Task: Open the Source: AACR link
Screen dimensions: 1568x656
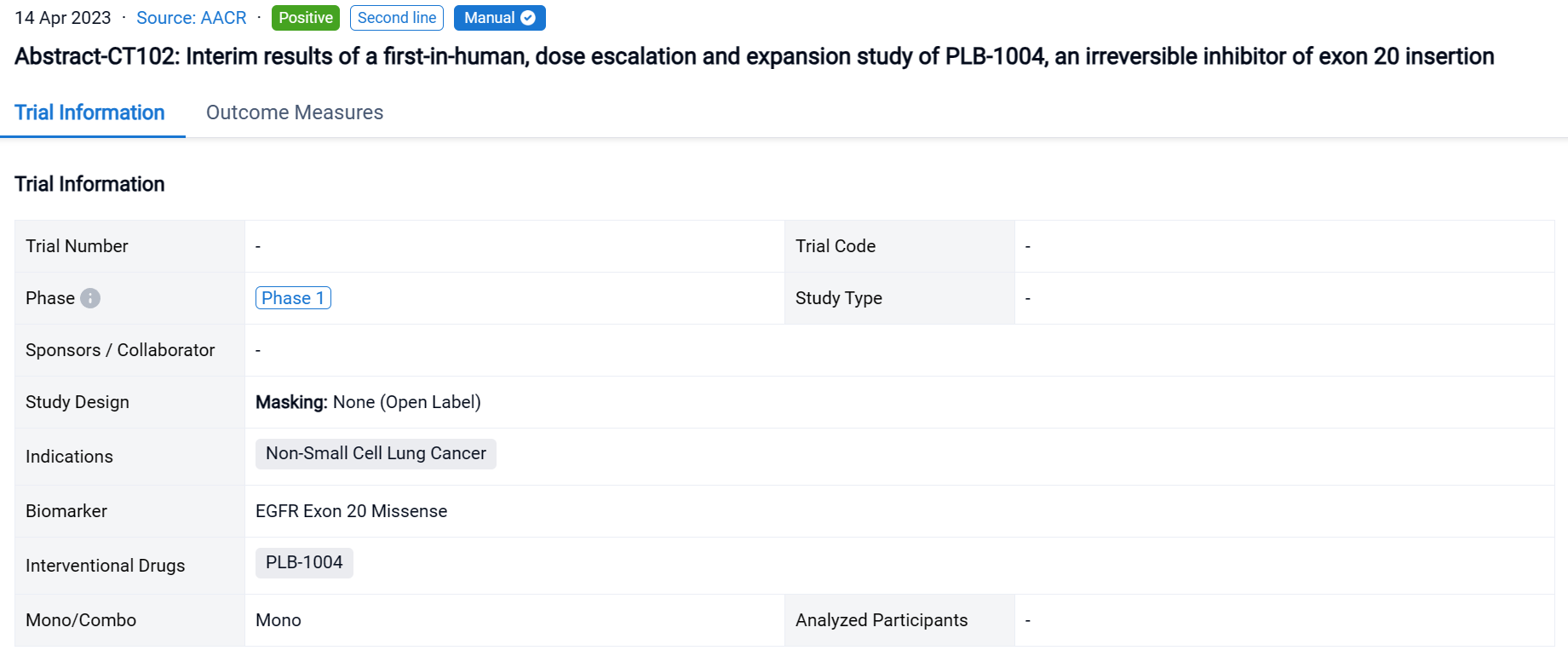Action: [x=191, y=18]
